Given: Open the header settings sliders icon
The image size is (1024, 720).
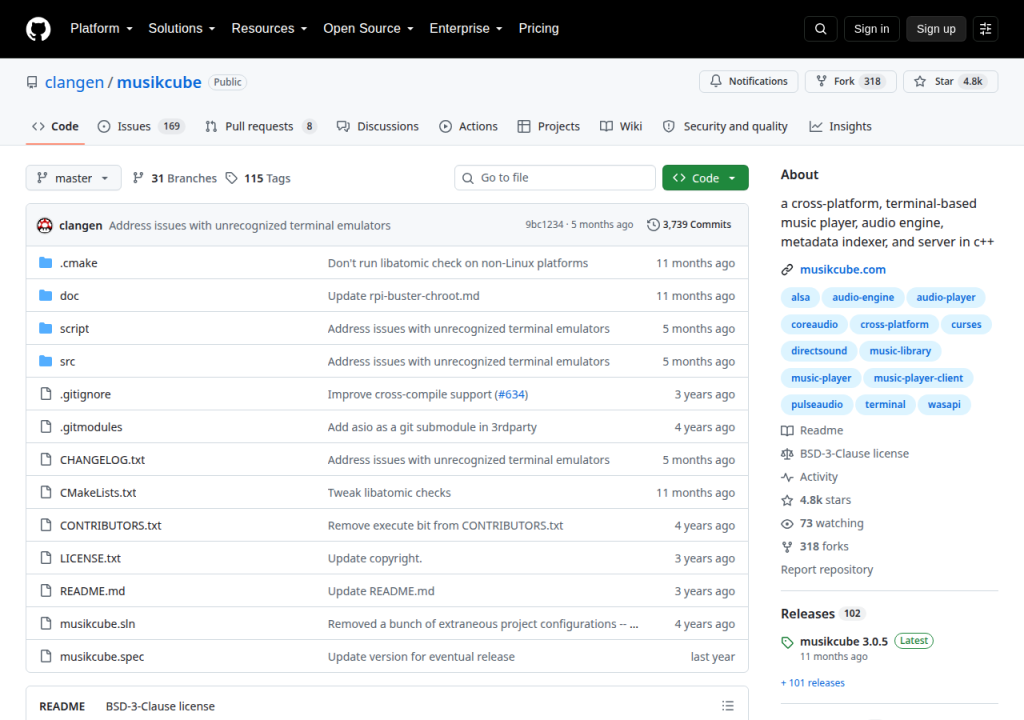Looking at the screenshot, I should coord(985,29).
